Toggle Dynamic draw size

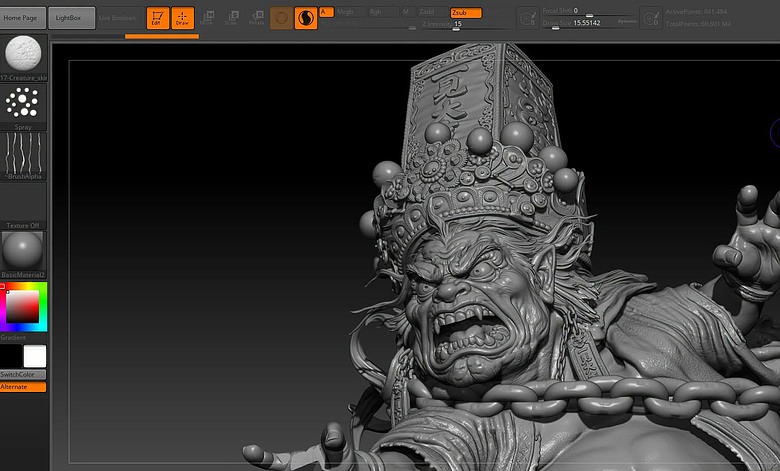click(627, 22)
